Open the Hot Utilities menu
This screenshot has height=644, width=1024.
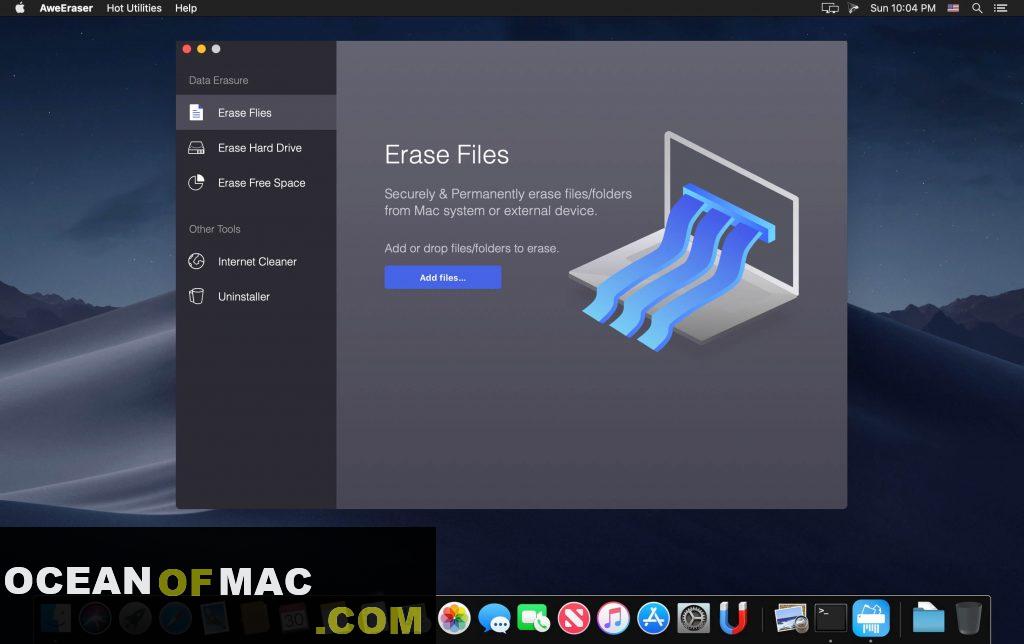click(134, 8)
